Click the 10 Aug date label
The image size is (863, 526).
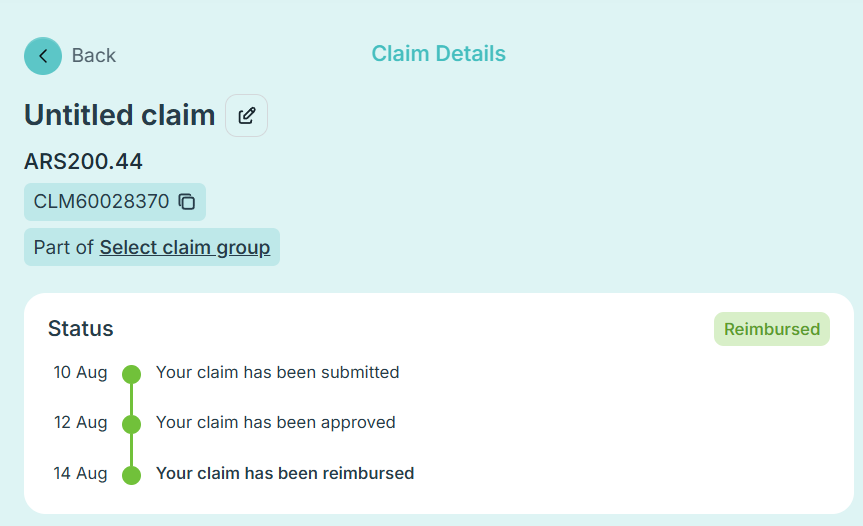pyautogui.click(x=80, y=373)
